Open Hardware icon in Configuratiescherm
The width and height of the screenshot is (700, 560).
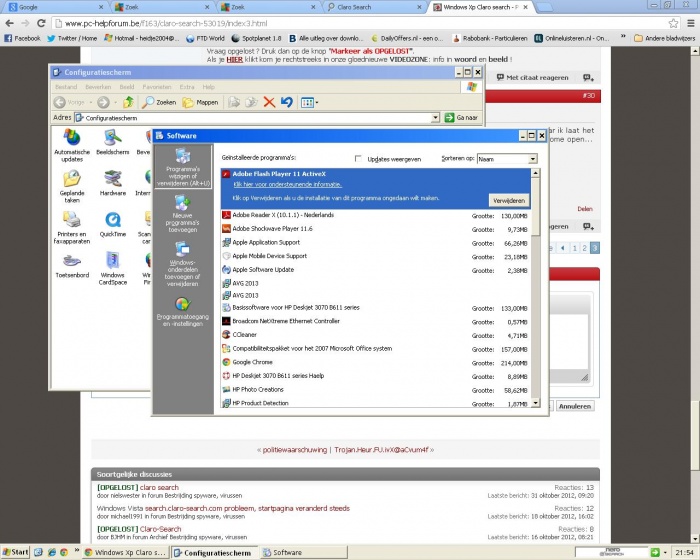click(112, 183)
